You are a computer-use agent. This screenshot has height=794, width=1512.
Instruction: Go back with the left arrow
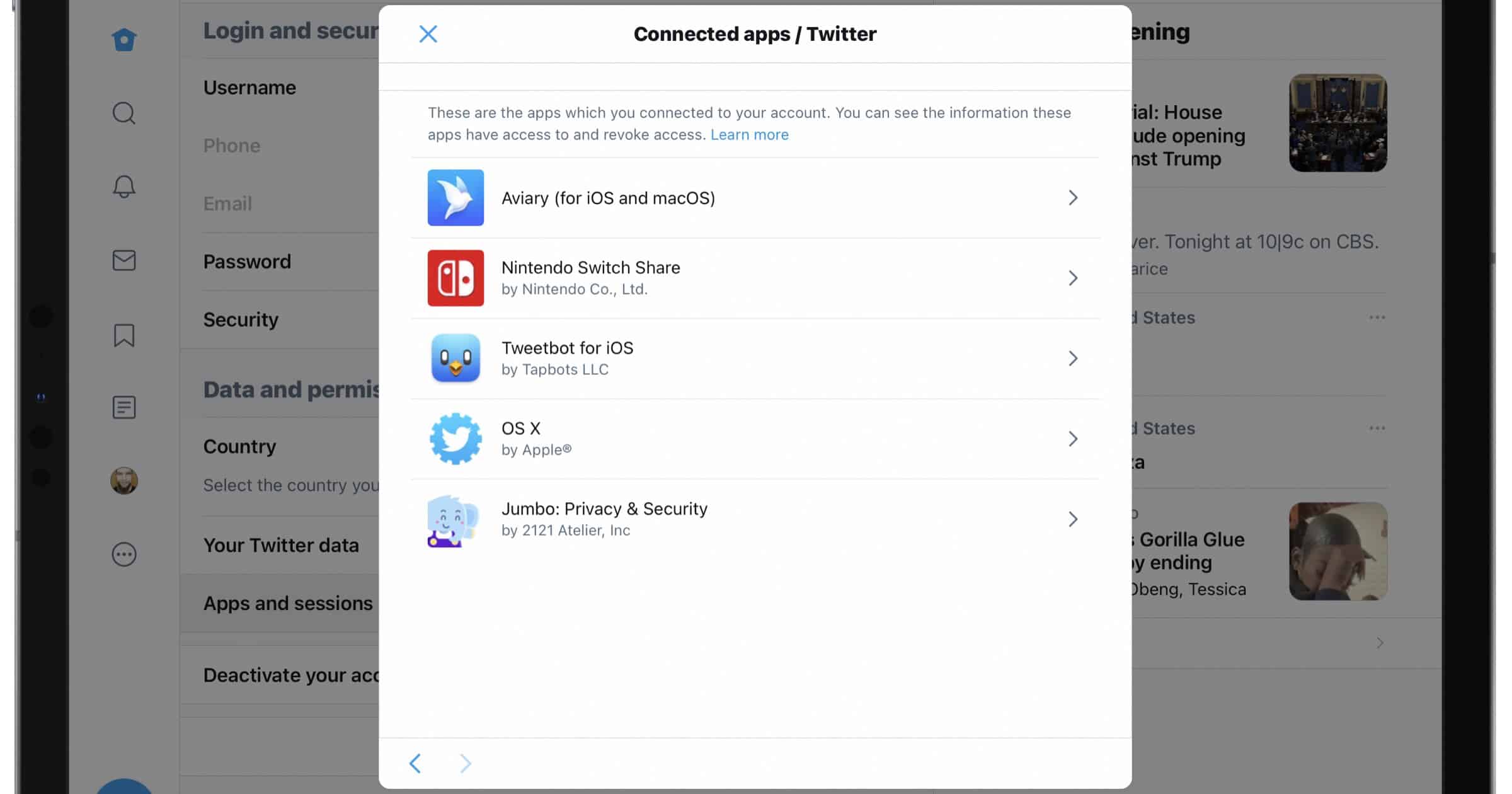(415, 763)
